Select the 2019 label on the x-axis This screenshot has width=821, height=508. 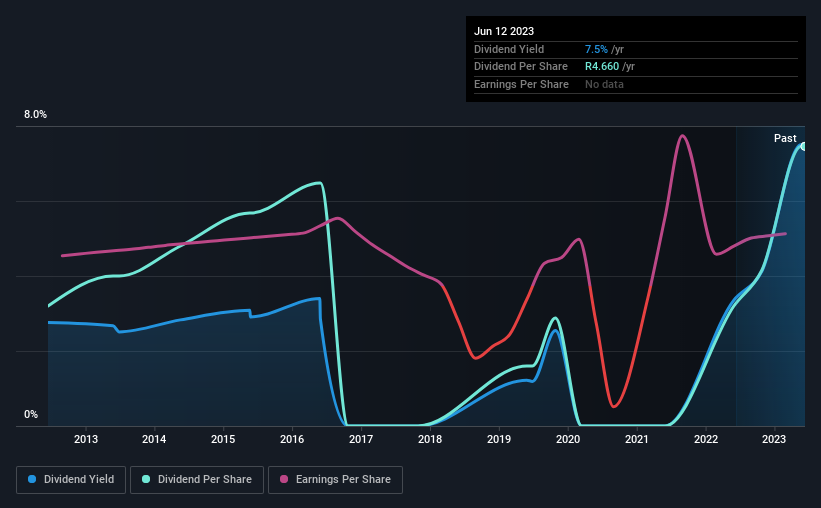499,439
